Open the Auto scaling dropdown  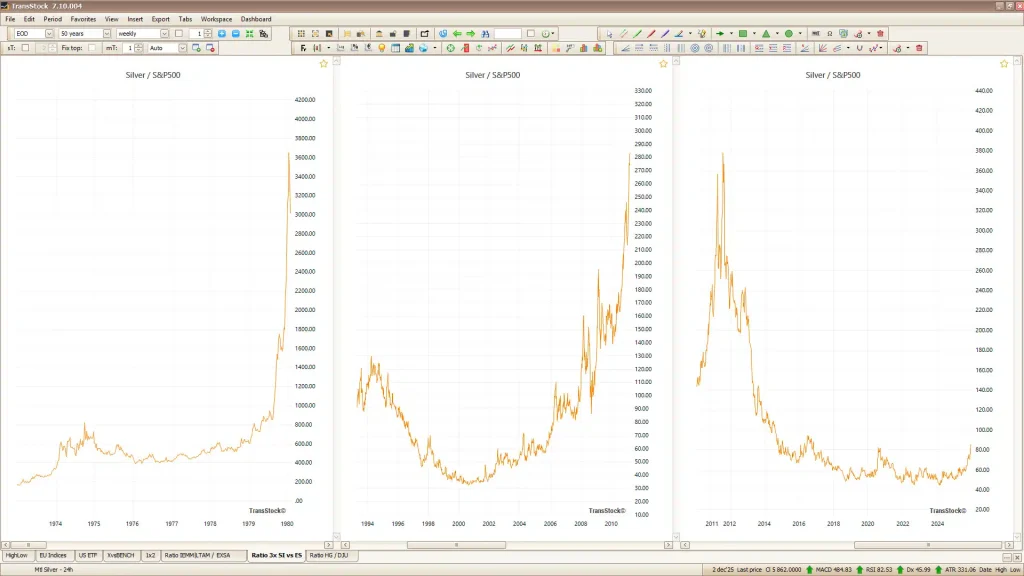pyautogui.click(x=184, y=47)
